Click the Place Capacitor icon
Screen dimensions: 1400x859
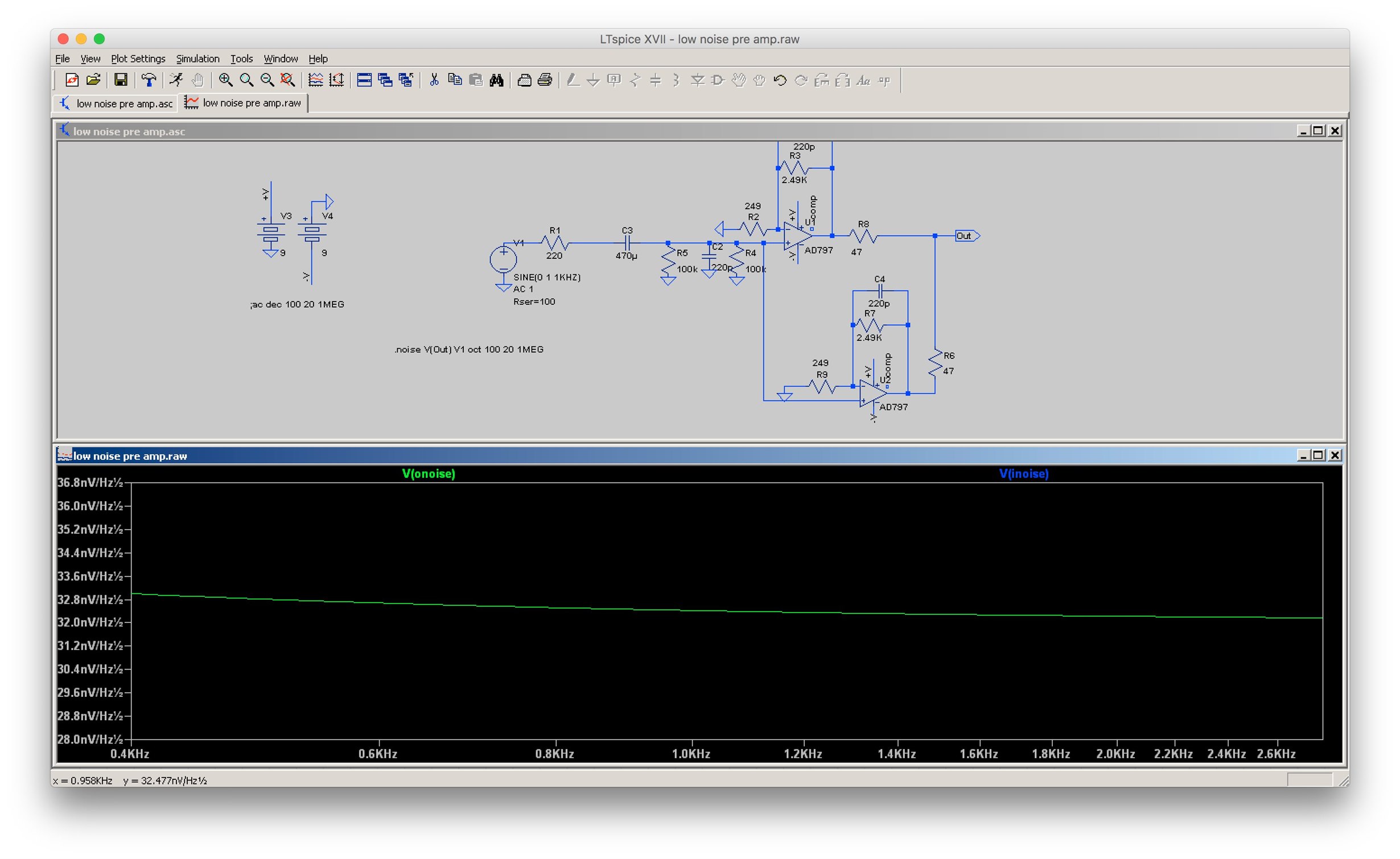(656, 80)
